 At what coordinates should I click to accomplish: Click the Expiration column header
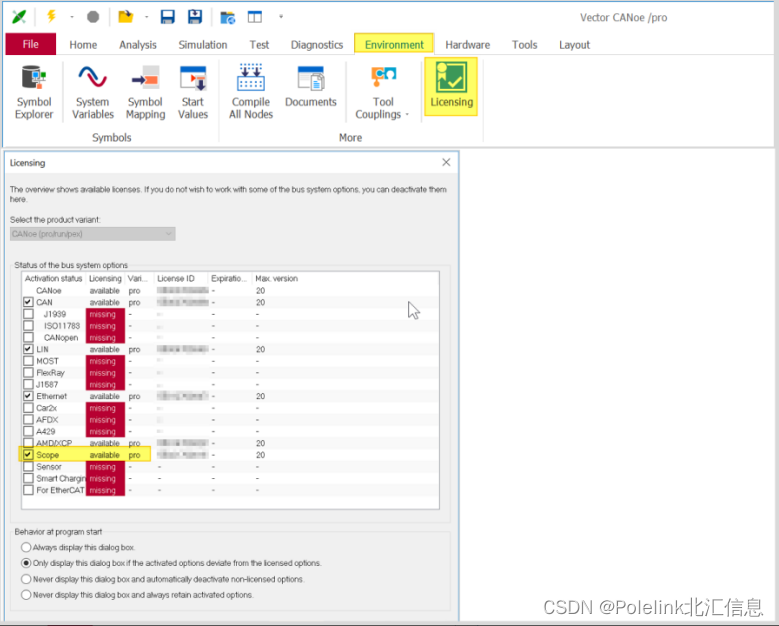click(230, 278)
